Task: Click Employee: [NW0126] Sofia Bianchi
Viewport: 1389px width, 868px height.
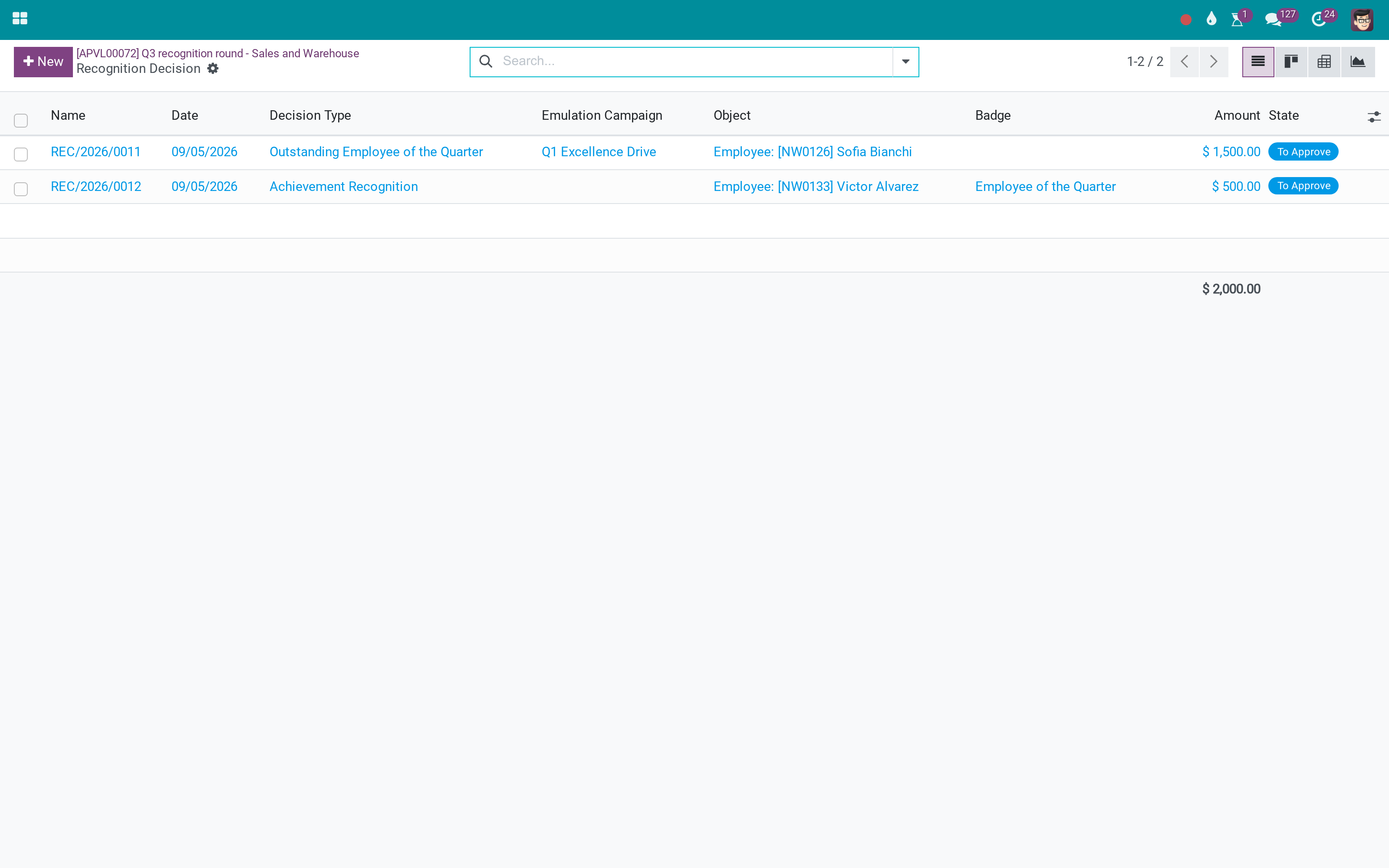Action: [x=812, y=152]
